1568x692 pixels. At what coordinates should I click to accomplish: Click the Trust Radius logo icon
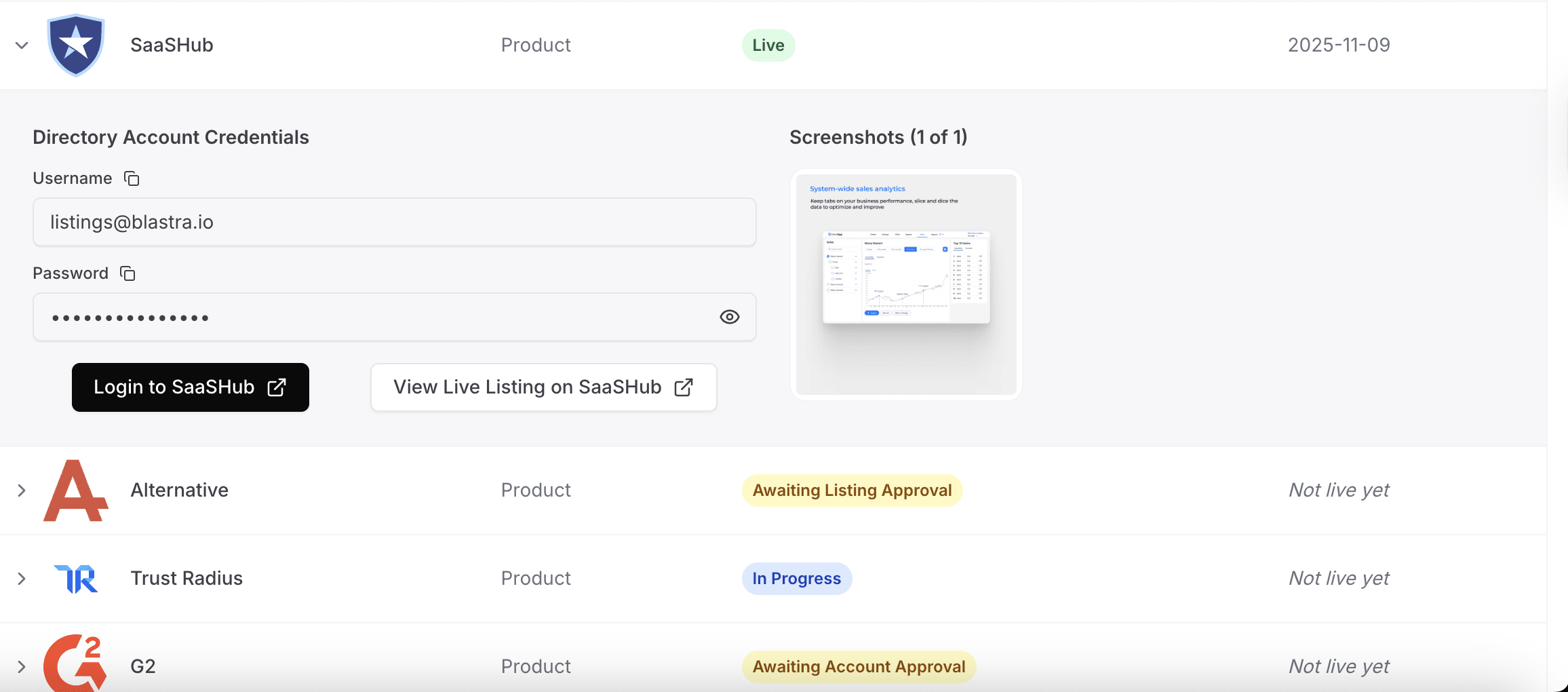[76, 579]
